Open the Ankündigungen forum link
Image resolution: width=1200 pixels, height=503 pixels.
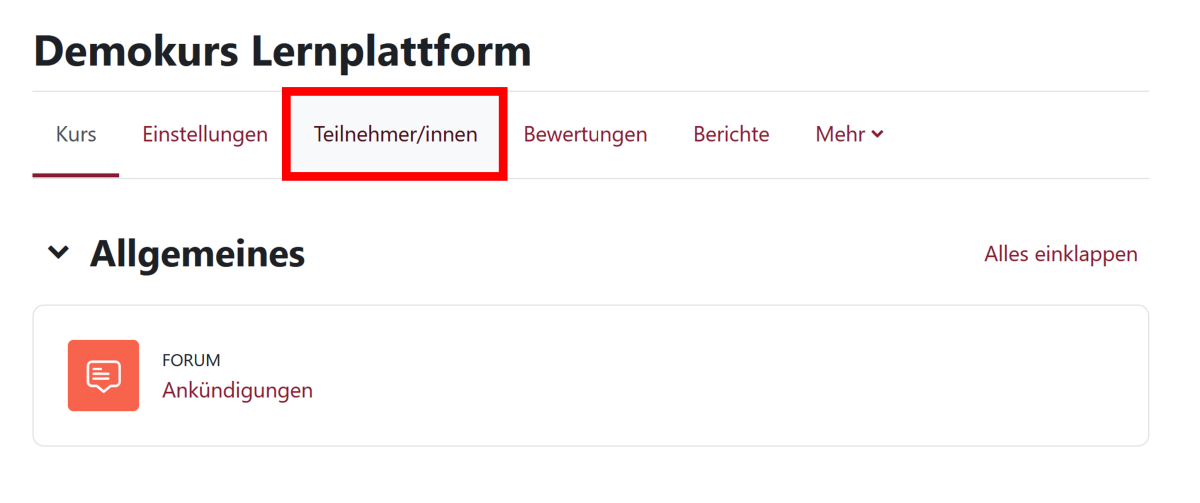pyautogui.click(x=237, y=390)
